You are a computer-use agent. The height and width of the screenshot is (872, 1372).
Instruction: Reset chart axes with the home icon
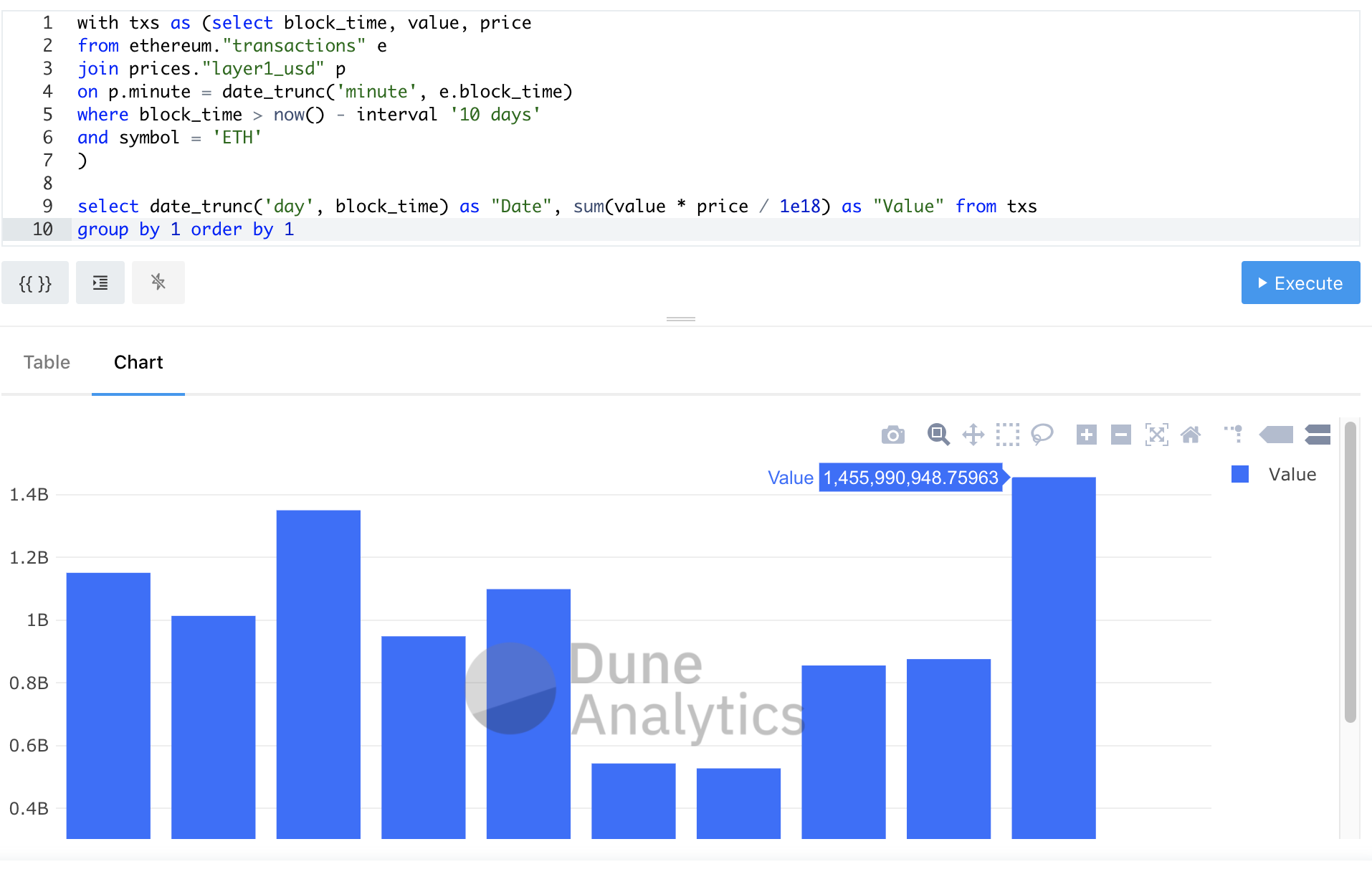point(1192,435)
